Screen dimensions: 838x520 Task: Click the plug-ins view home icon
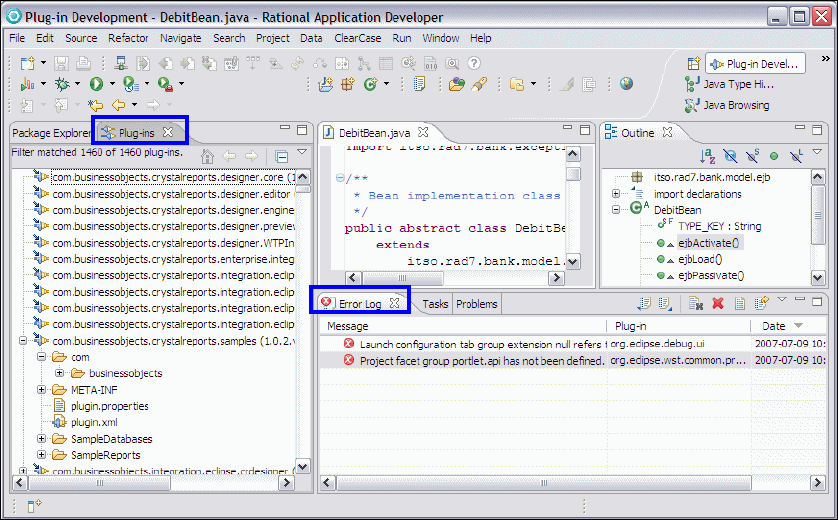(x=207, y=156)
